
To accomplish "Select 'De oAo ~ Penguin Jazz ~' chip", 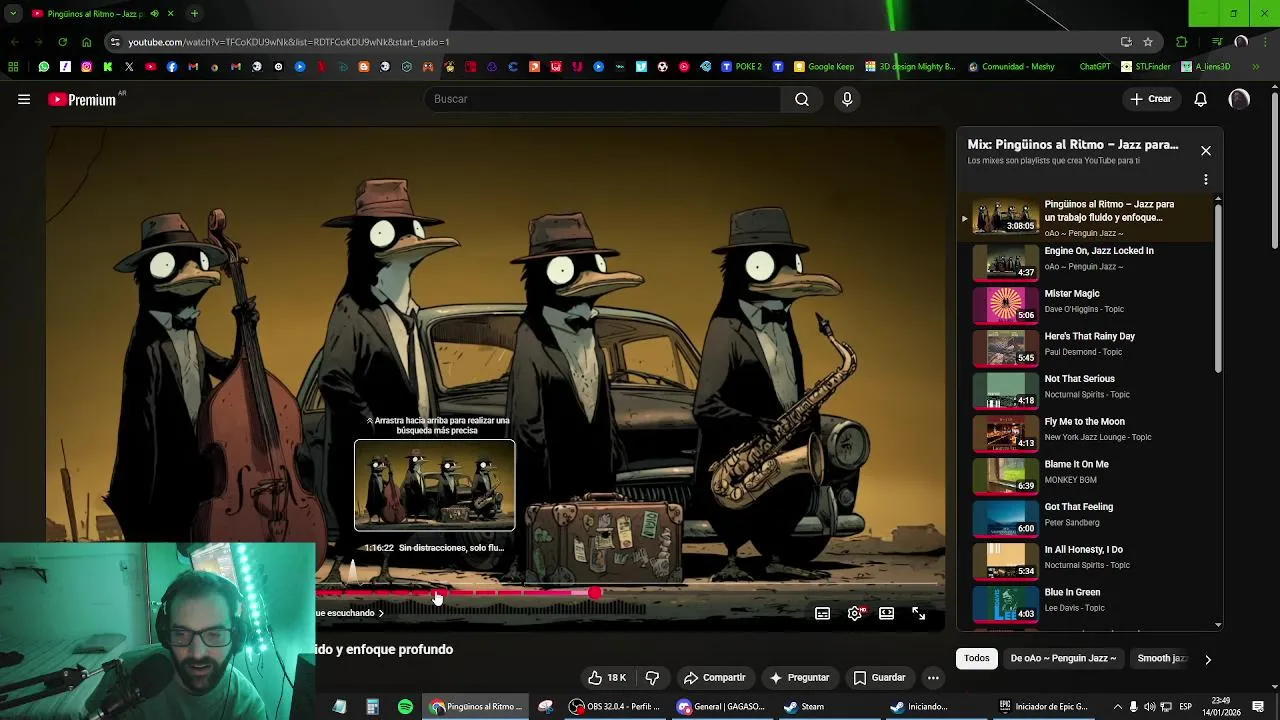I will (x=1063, y=658).
